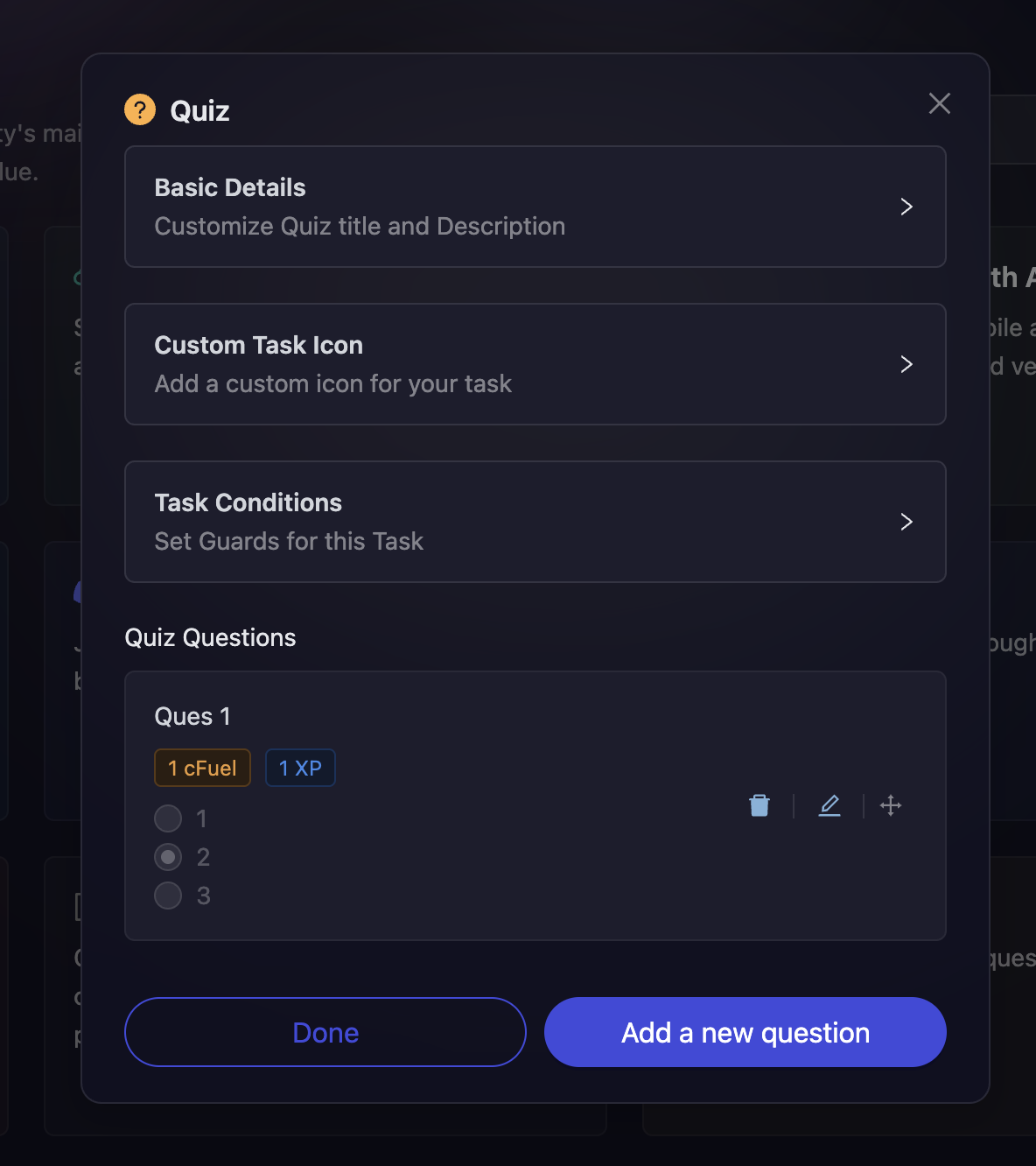Click Add a new question button

pyautogui.click(x=745, y=1032)
